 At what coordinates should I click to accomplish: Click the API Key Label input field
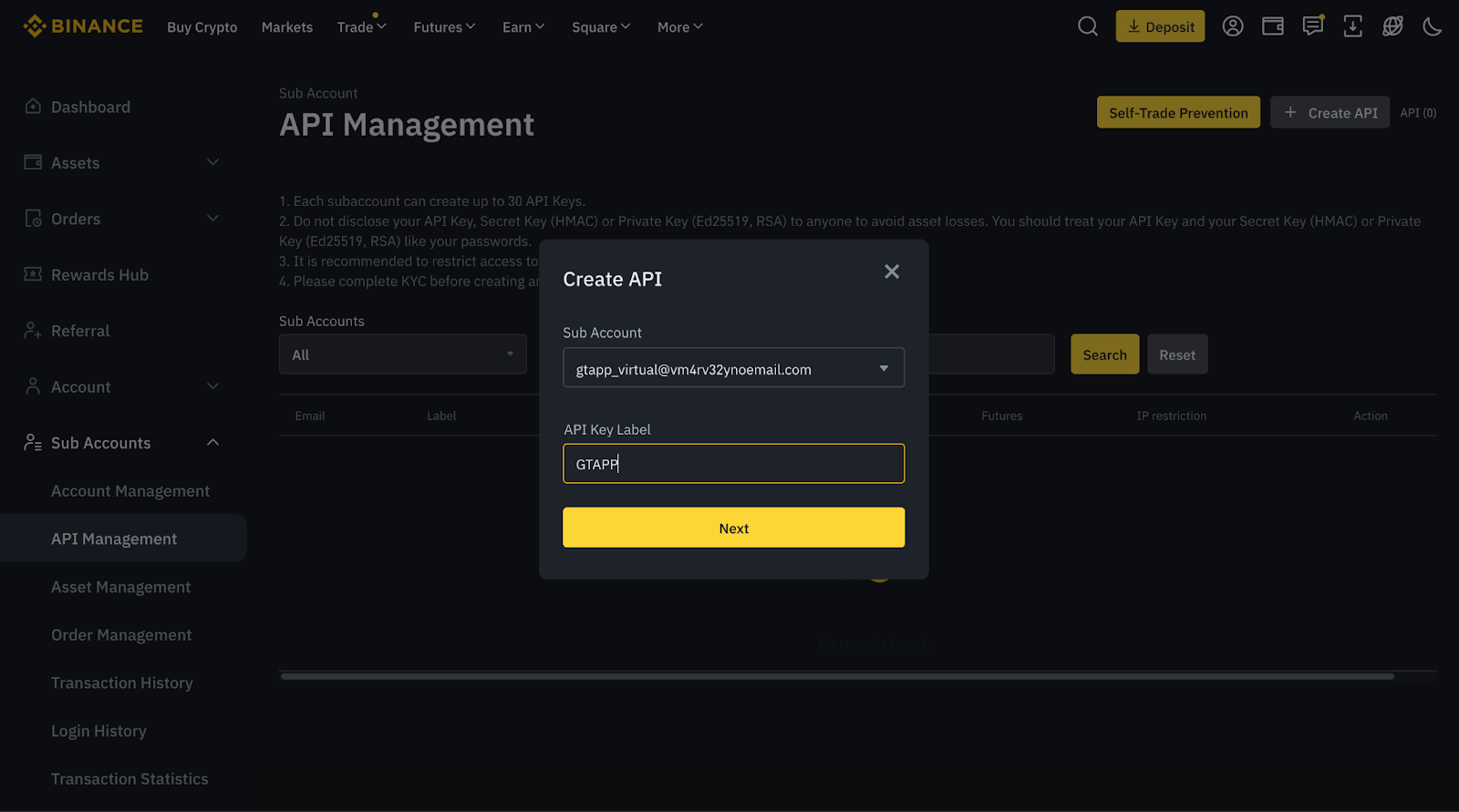pyautogui.click(x=733, y=464)
